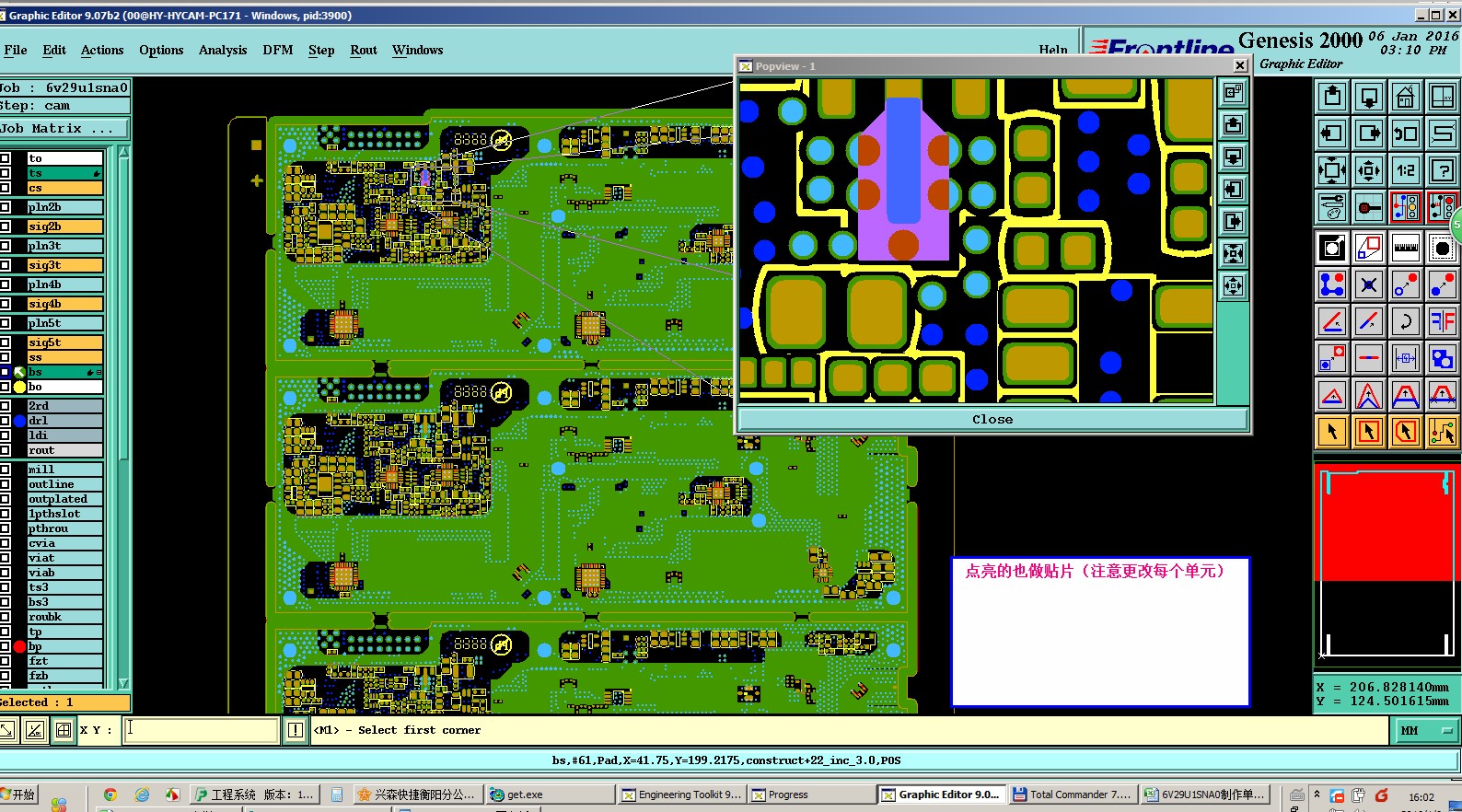
Task: Toggle the checkbox for layer sig3t
Action: pos(6,265)
